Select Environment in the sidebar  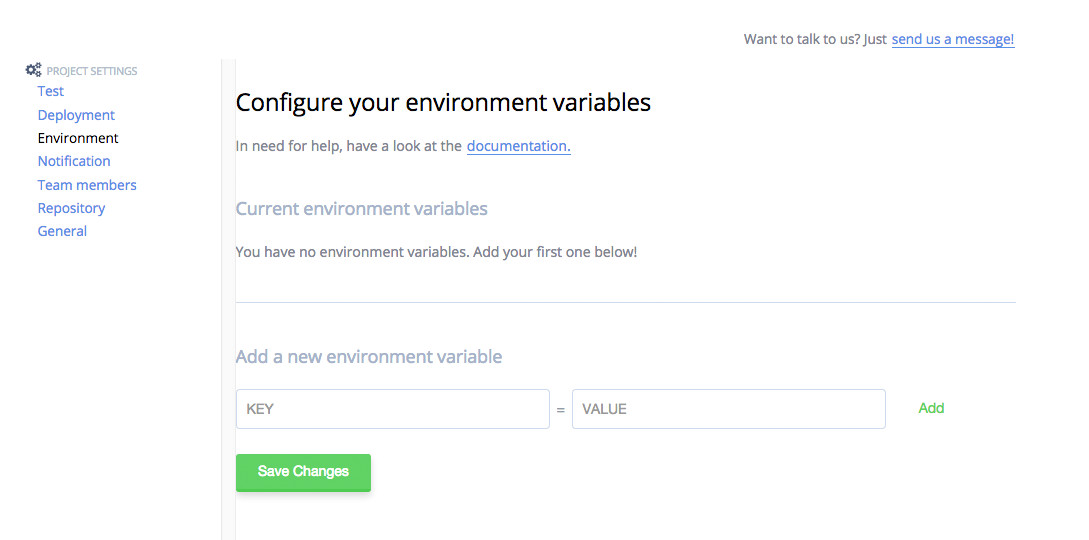coord(78,138)
